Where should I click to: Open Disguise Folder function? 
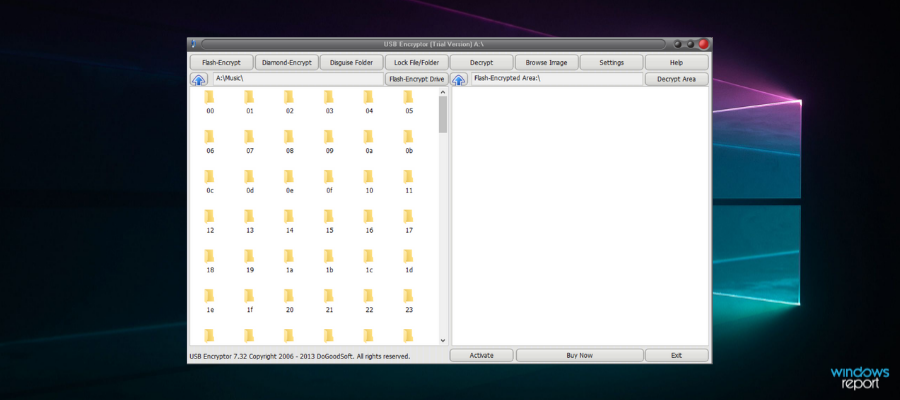[x=351, y=63]
